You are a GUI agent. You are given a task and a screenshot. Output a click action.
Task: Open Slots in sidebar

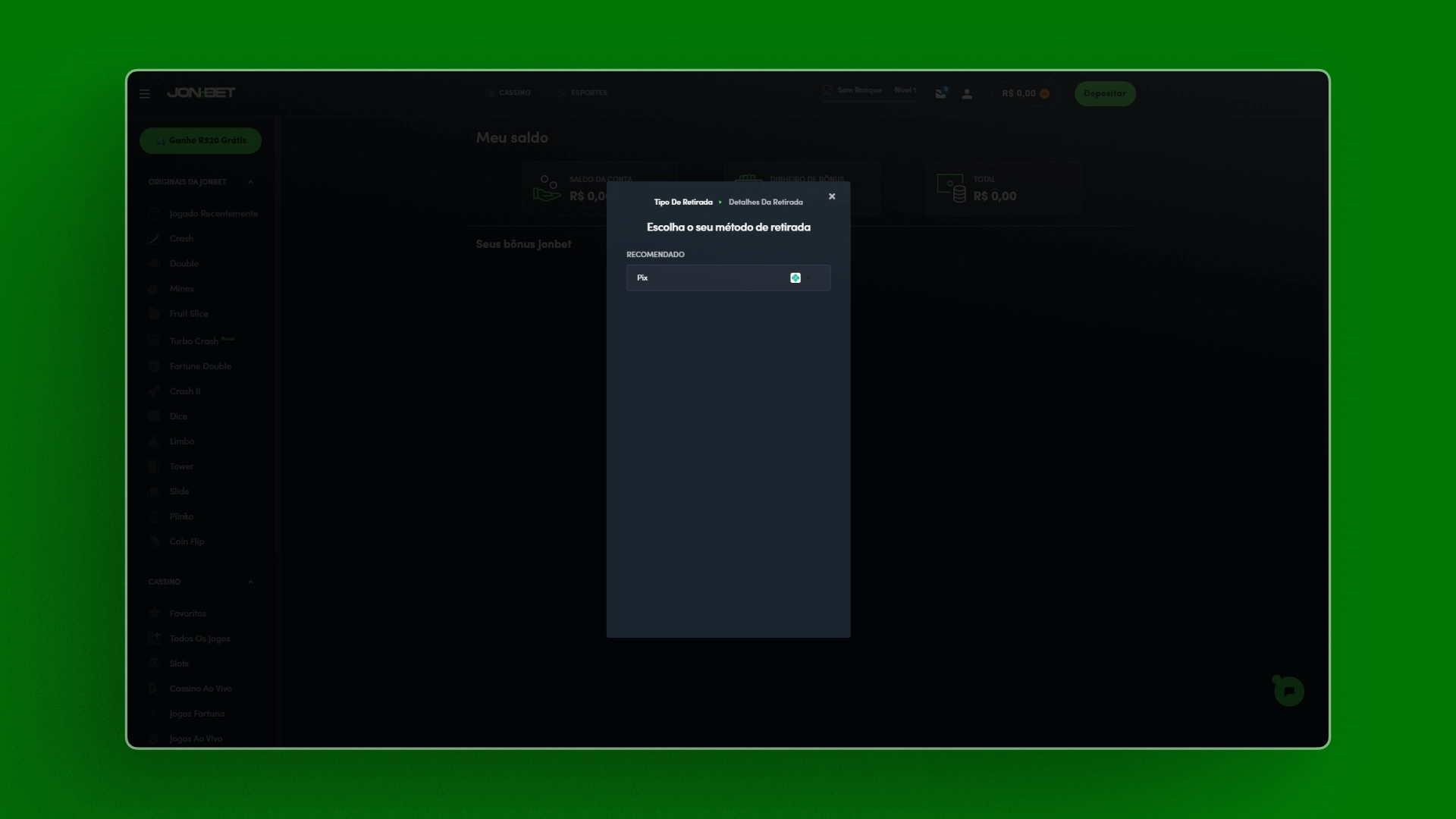[x=169, y=664]
